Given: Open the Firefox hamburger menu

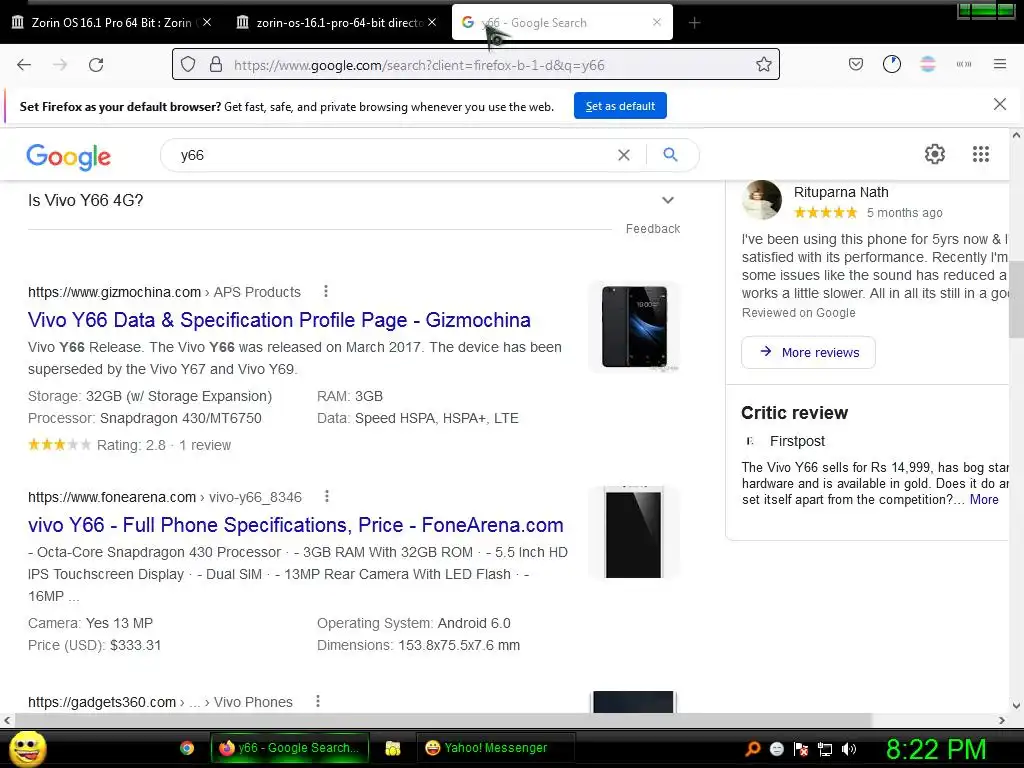Looking at the screenshot, I should click(x=1000, y=64).
